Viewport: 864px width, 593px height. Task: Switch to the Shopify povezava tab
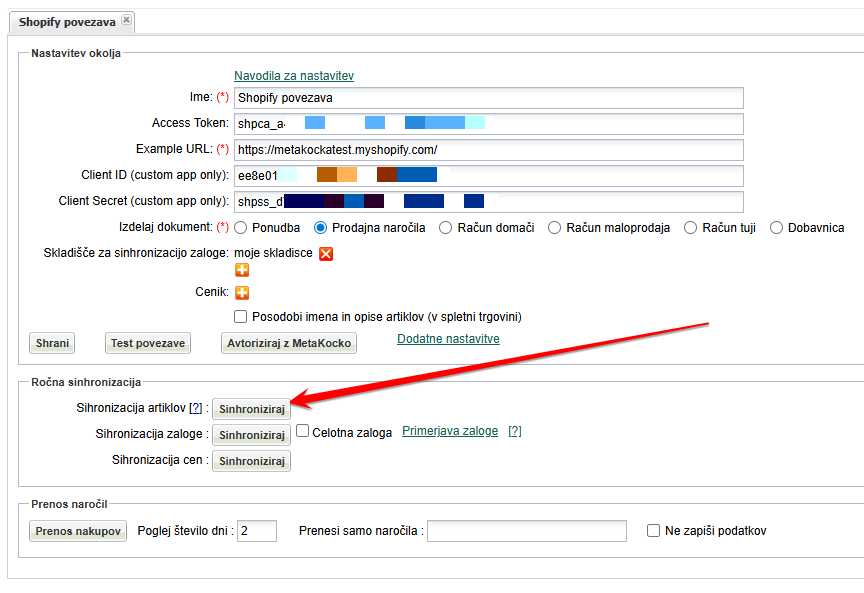point(67,22)
